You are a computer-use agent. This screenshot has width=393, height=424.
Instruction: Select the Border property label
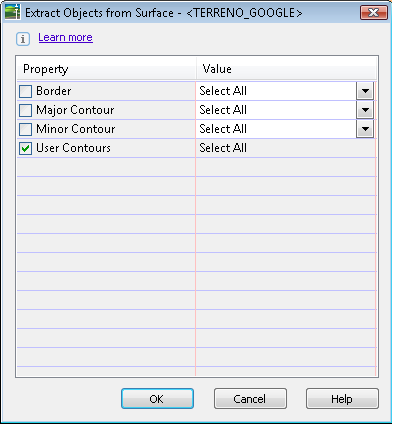(54, 91)
